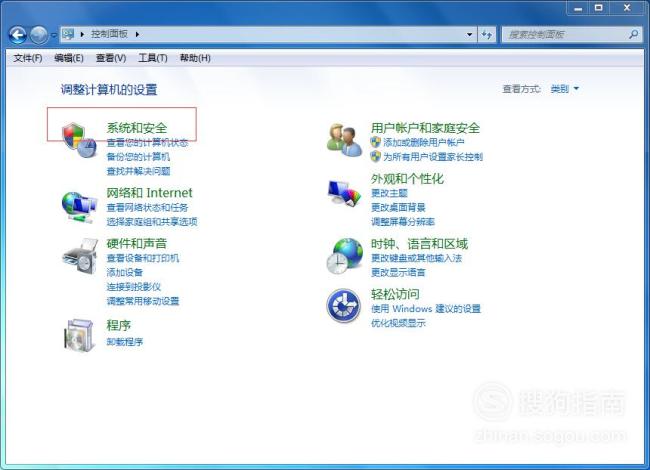Viewport: 650px width, 470px height.
Task: Click the 为所有用户设置家长控制 link
Action: pos(433,157)
